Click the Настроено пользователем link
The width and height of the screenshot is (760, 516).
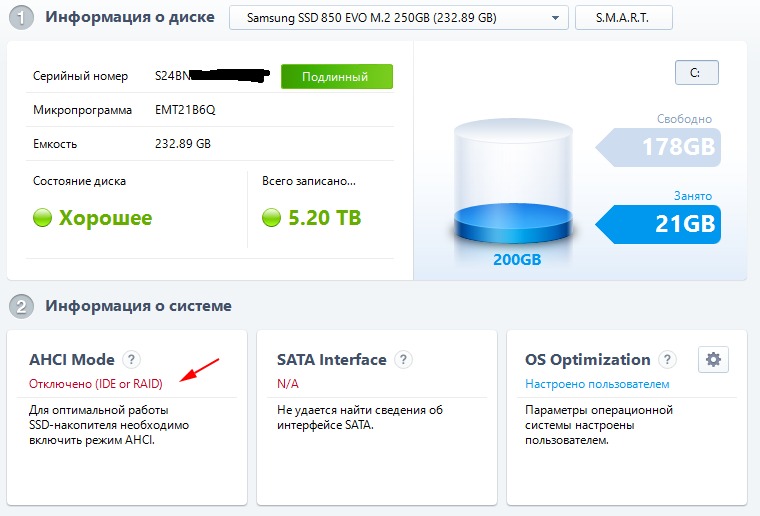coord(597,384)
